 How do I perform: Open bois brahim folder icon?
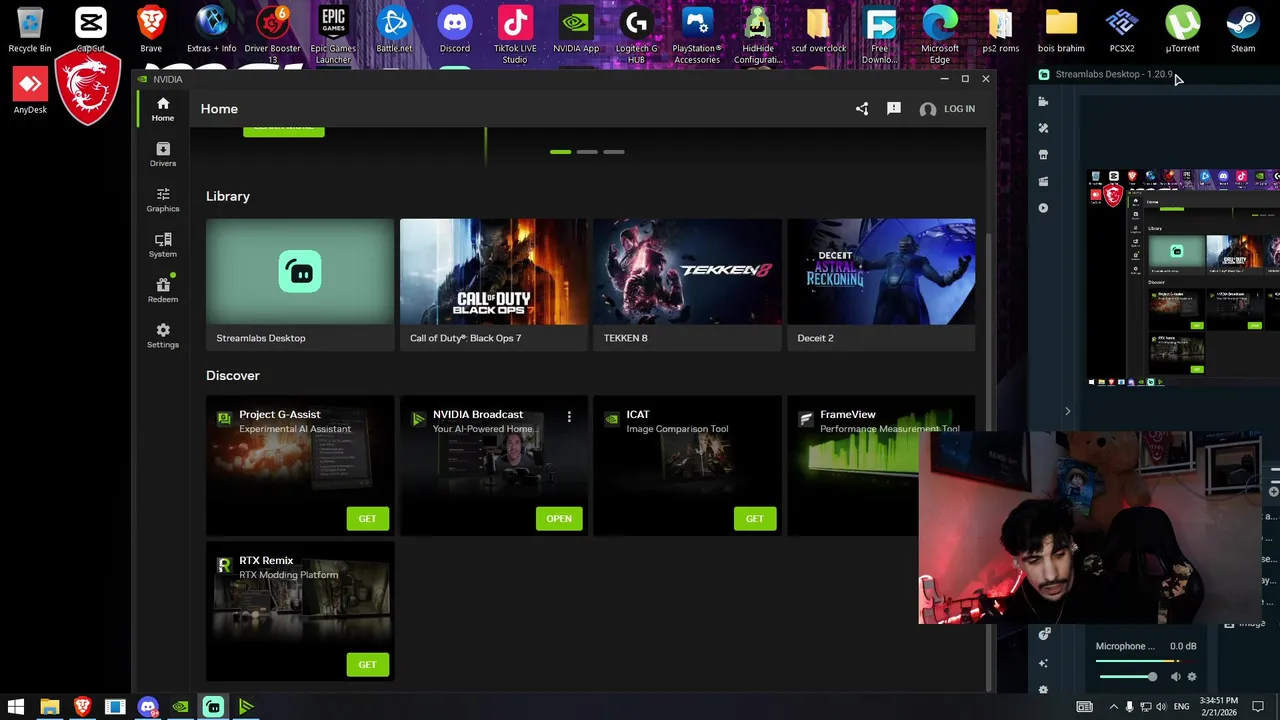pos(1061,30)
